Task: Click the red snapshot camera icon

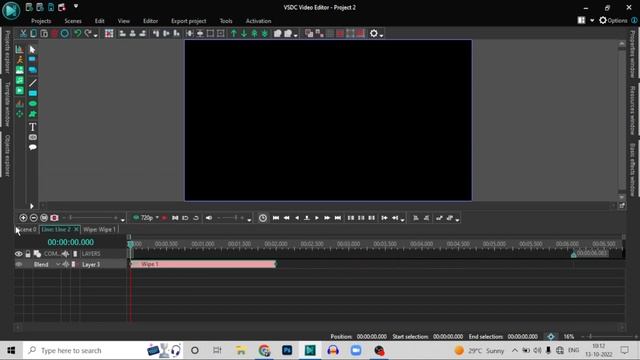Action: pos(54,218)
